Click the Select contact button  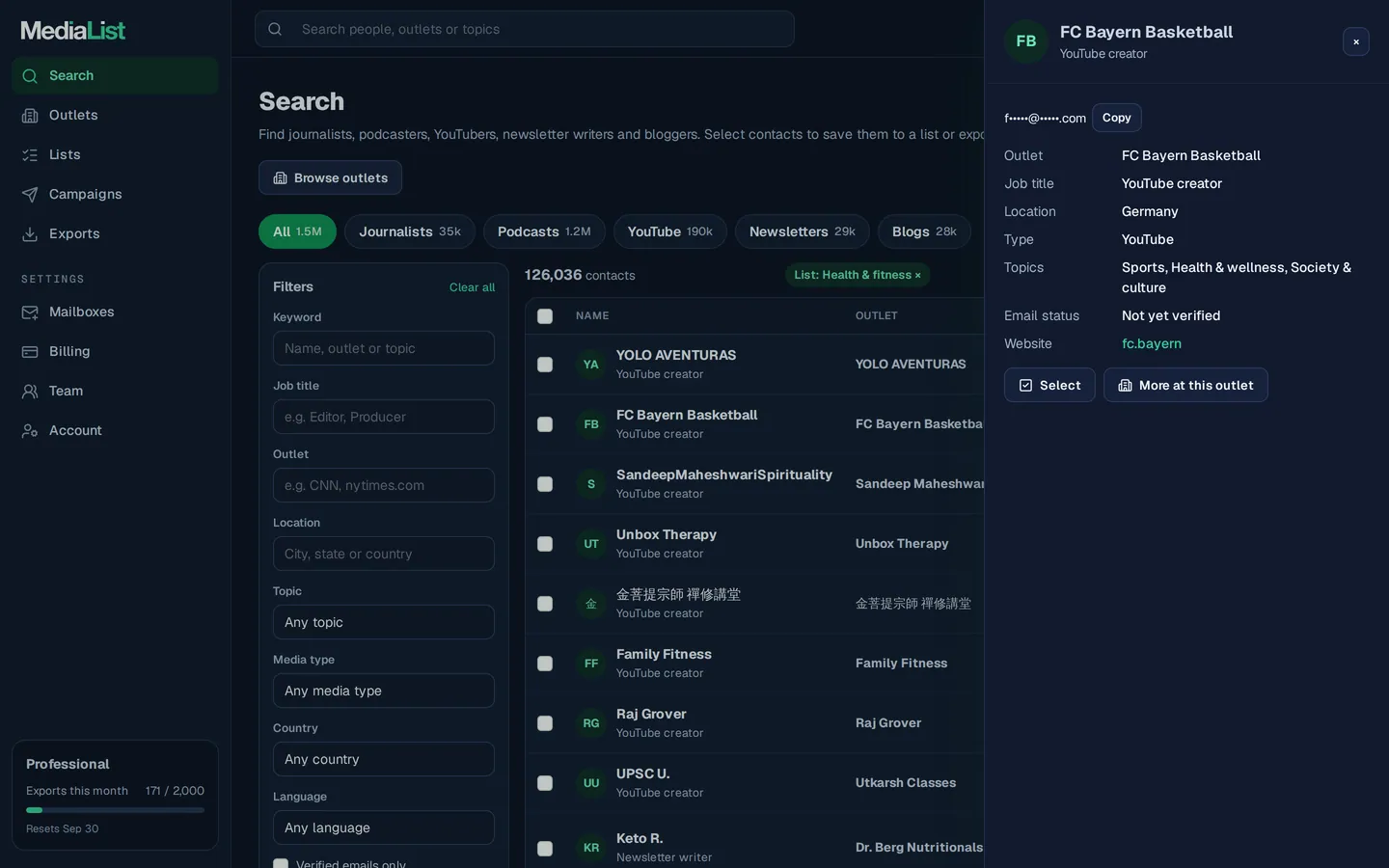tap(1049, 385)
